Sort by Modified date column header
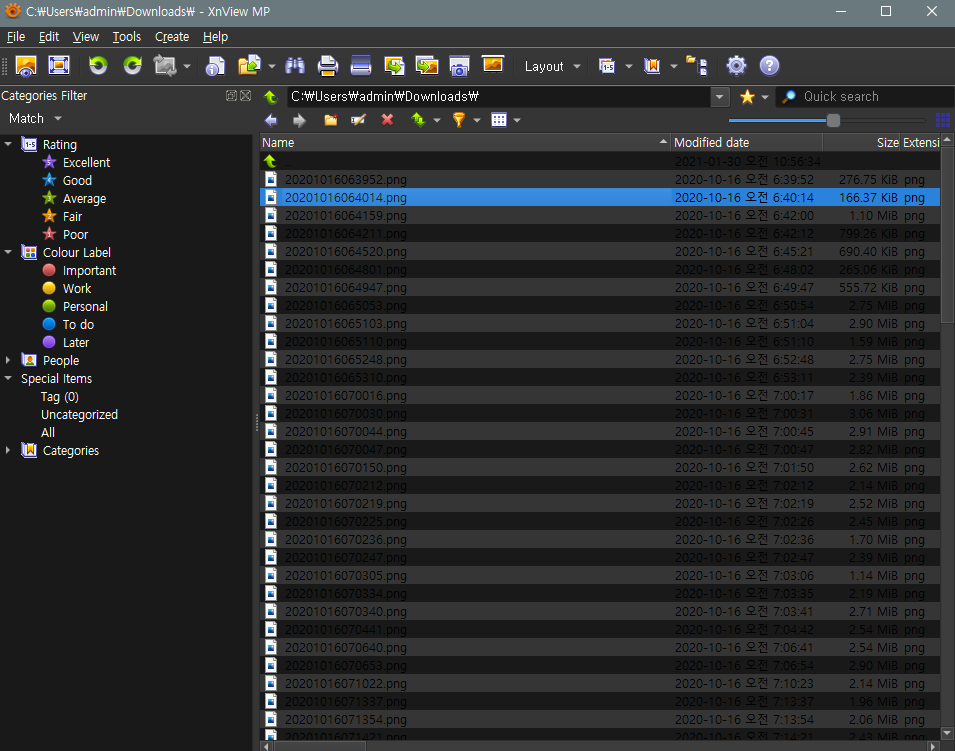Screen dimensions: 955x751 pyautogui.click(x=711, y=142)
